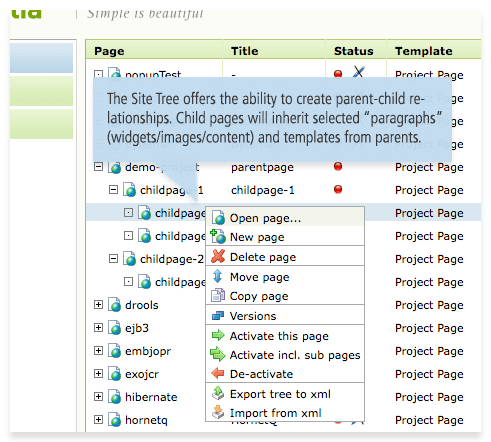
Task: Click the red arrow De-activate icon
Action: pyautogui.click(x=218, y=373)
